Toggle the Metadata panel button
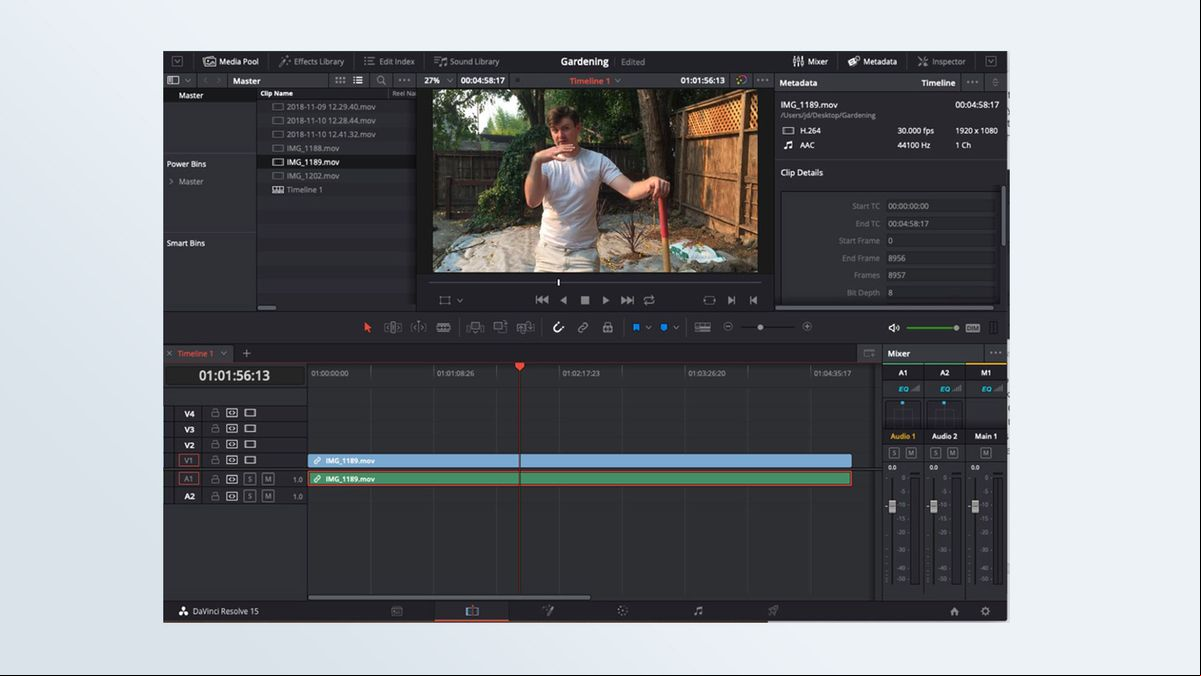The width and height of the screenshot is (1201, 676). point(872,61)
